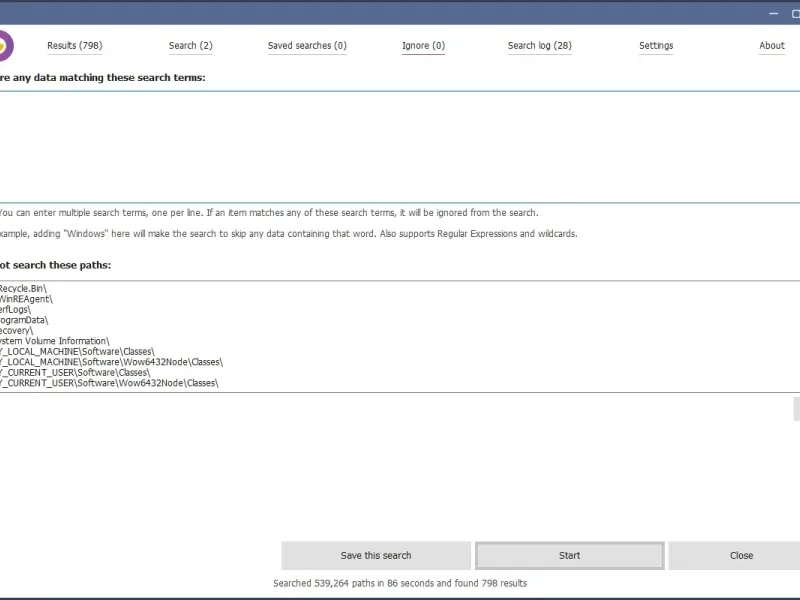Minimize the window
Screen dimensions: 800x600
tap(773, 14)
